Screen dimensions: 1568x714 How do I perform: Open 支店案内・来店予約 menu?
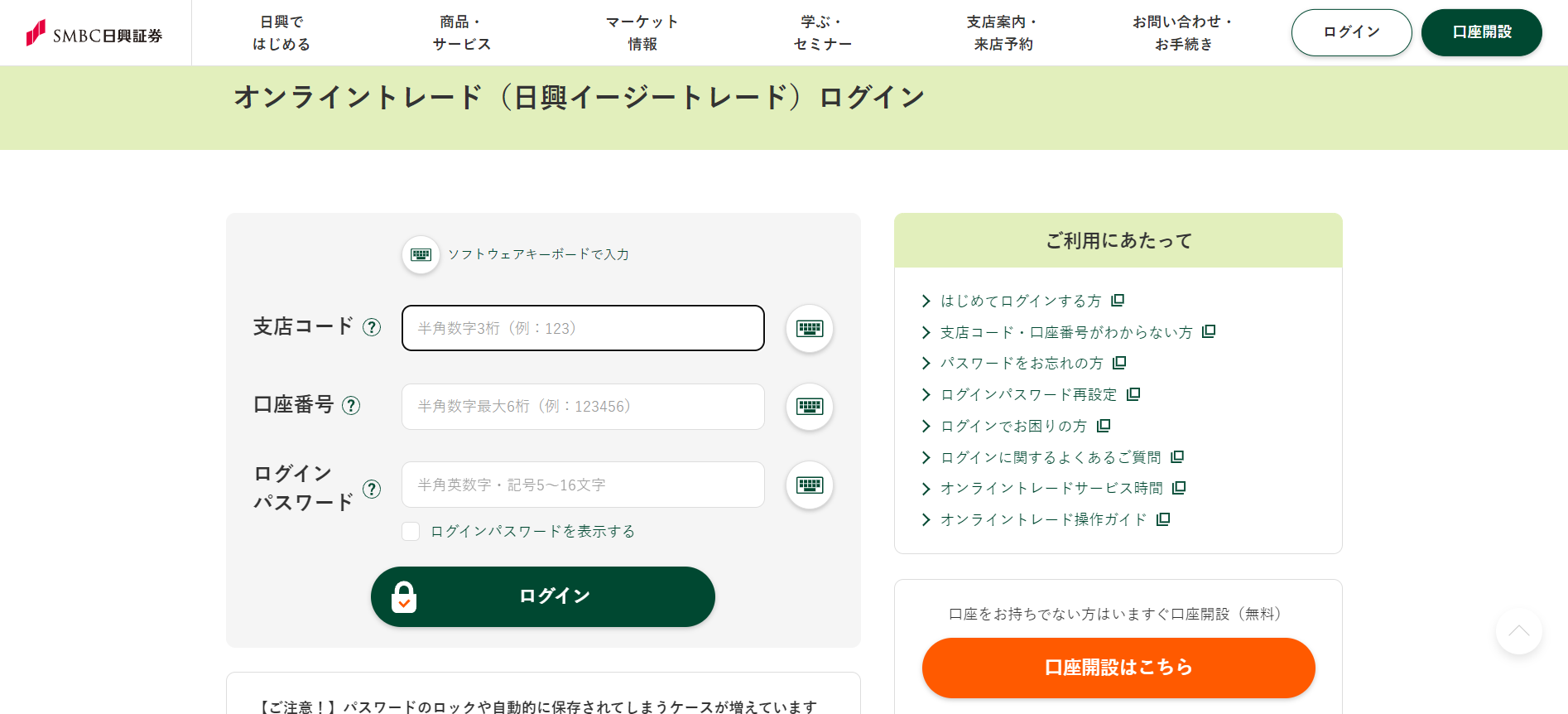(x=1003, y=33)
